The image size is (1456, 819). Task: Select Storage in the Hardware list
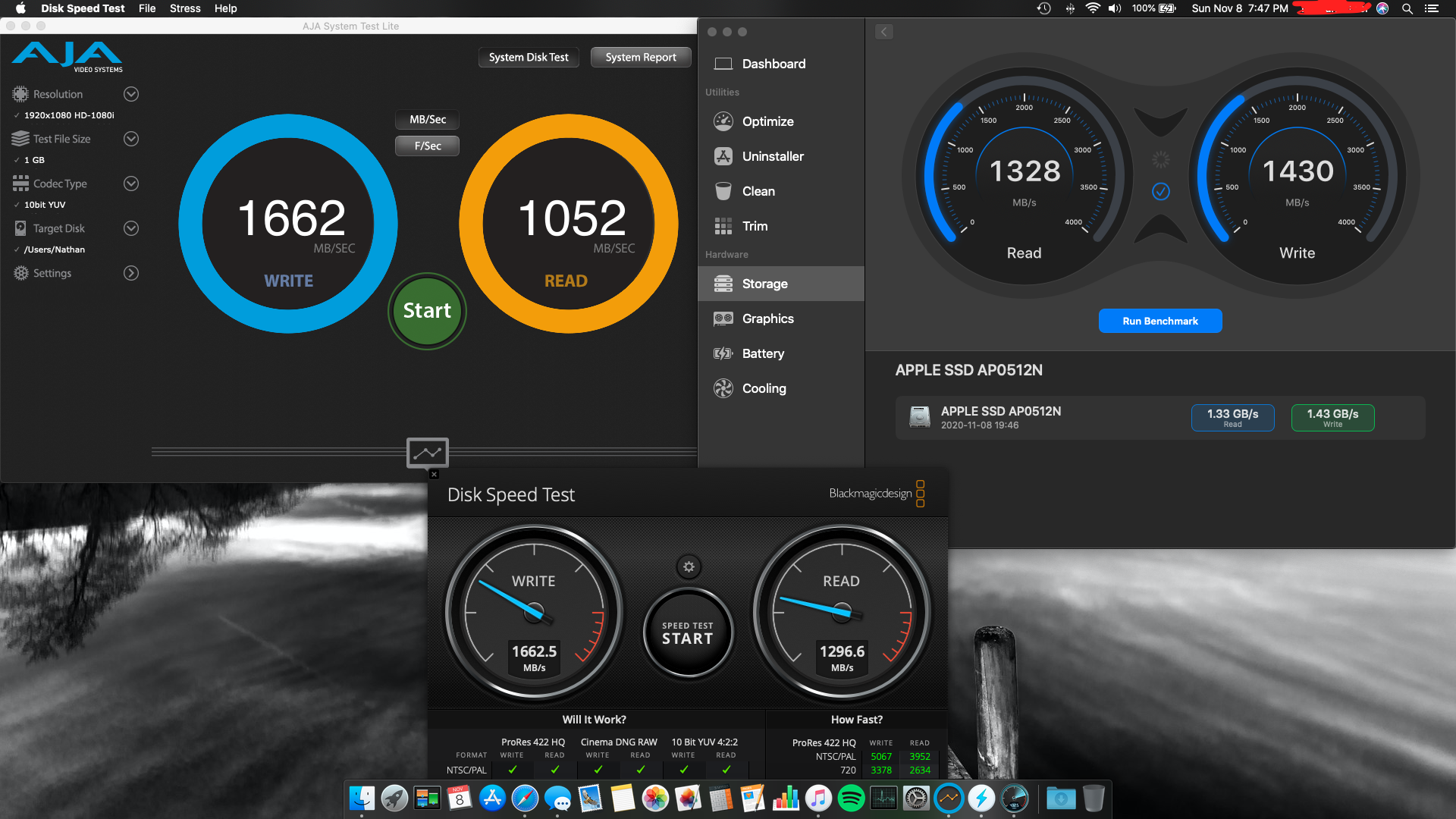(781, 284)
